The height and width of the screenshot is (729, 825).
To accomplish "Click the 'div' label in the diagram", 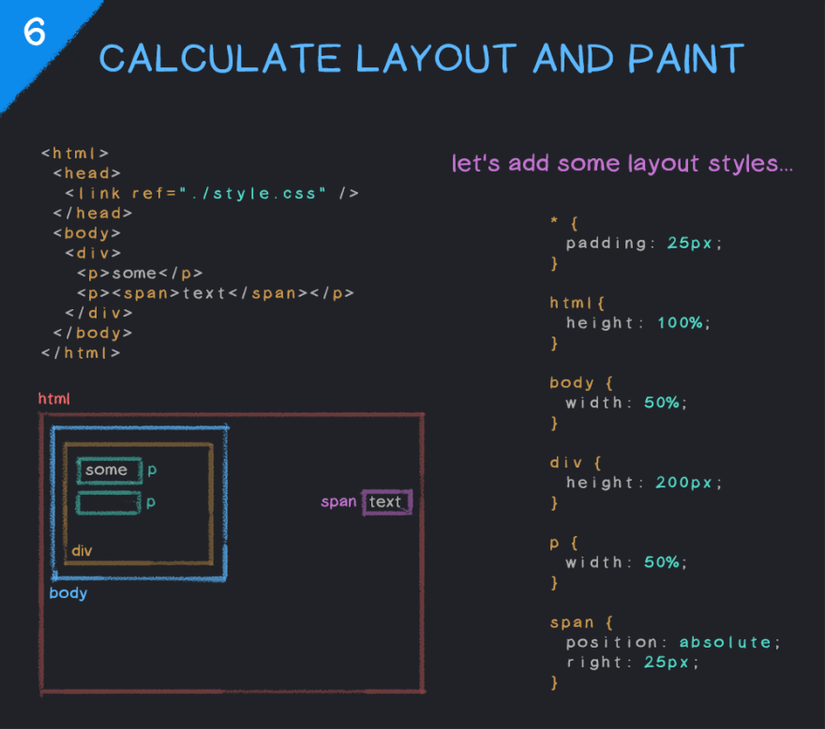I will pyautogui.click(x=82, y=551).
